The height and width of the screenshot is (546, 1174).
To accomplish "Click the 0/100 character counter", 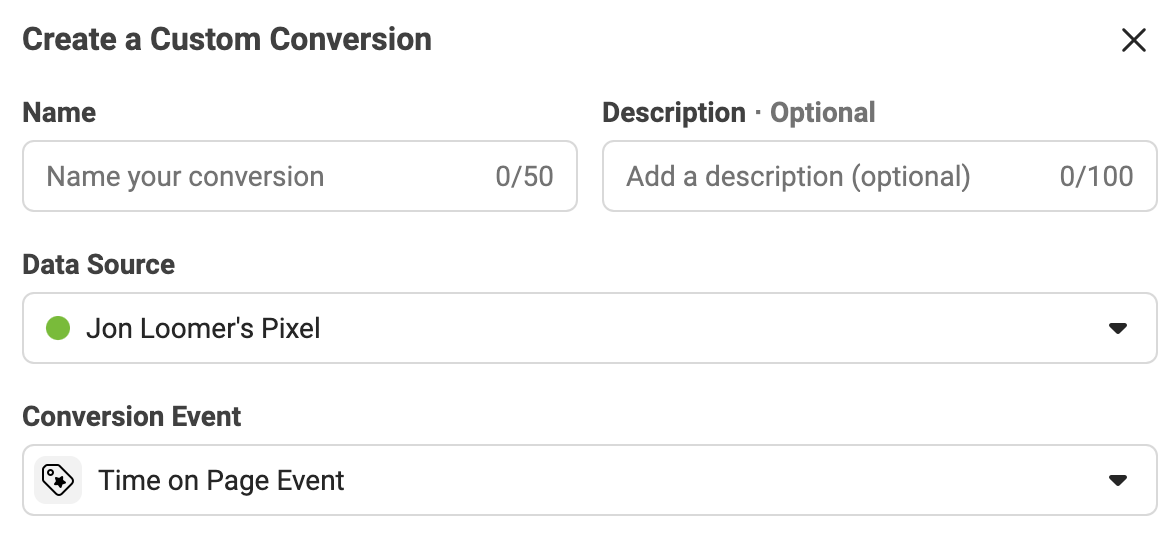I will pos(1096,177).
